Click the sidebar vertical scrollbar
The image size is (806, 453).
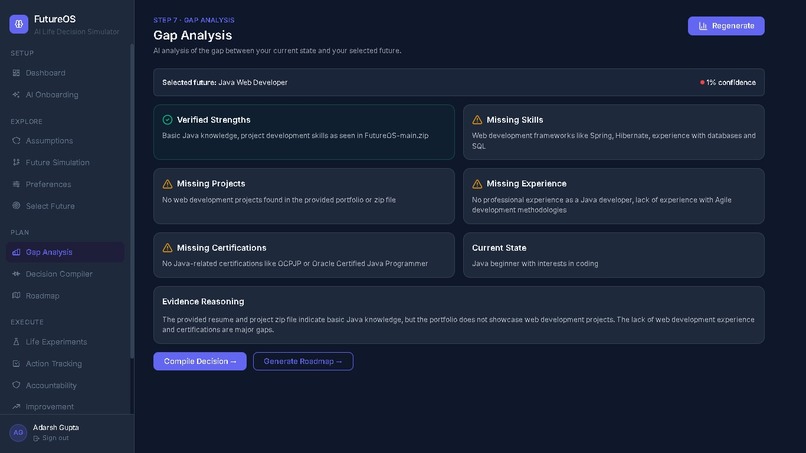132,201
